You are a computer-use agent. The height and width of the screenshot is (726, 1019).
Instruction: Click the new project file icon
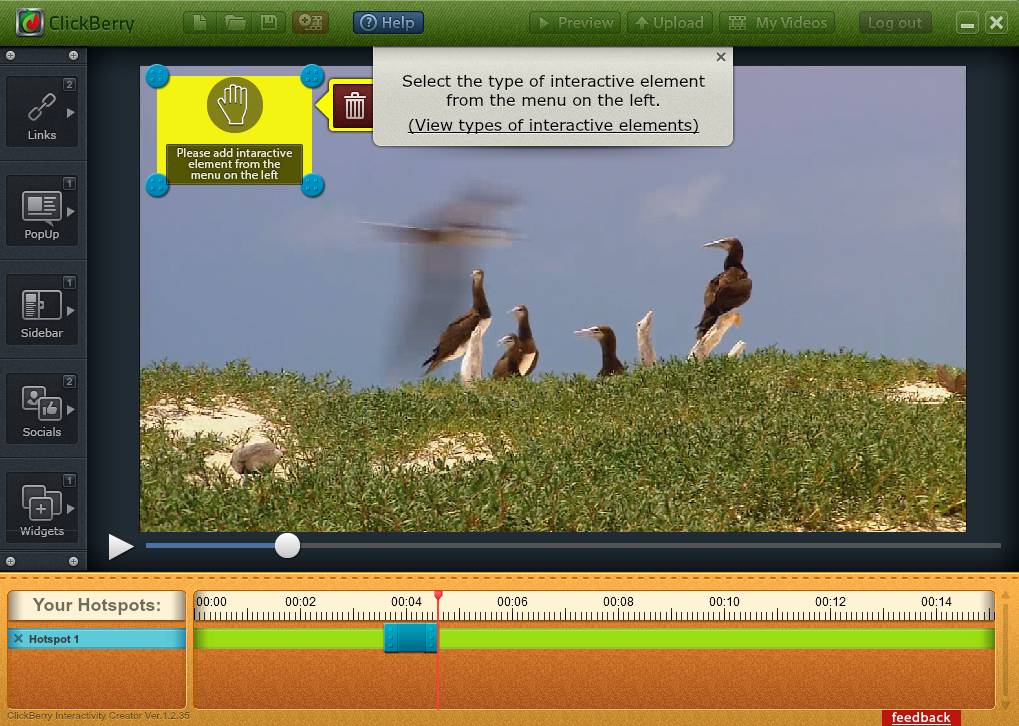pos(201,22)
